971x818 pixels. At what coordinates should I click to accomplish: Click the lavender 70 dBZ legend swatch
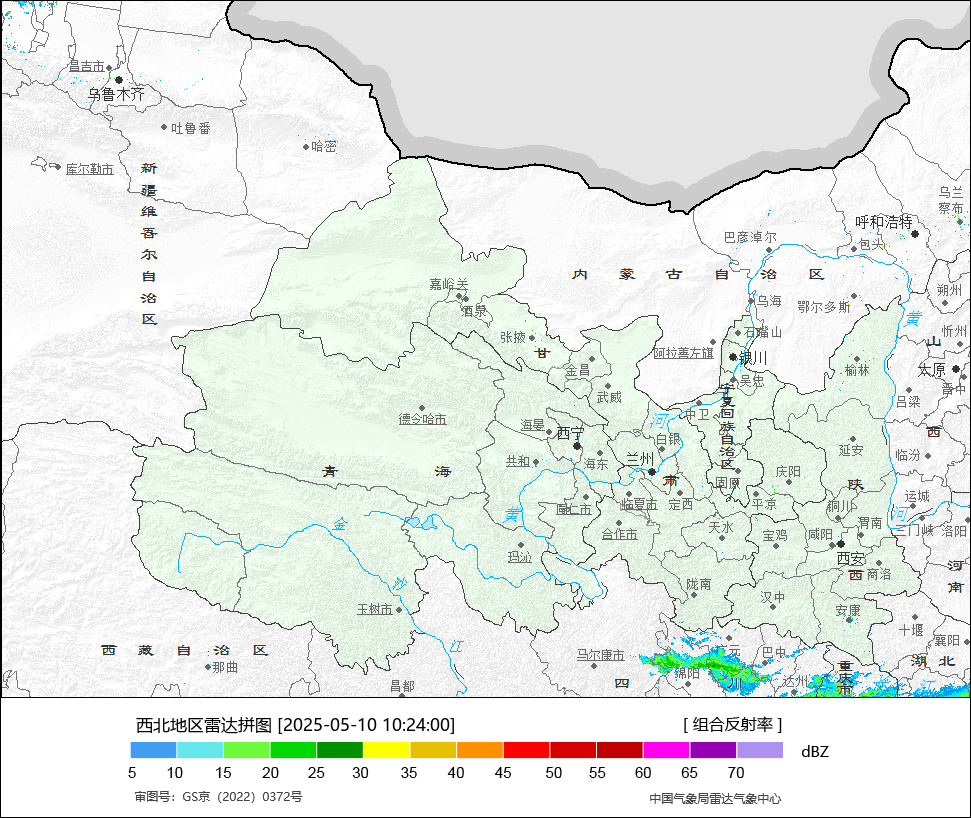pyautogui.click(x=760, y=751)
